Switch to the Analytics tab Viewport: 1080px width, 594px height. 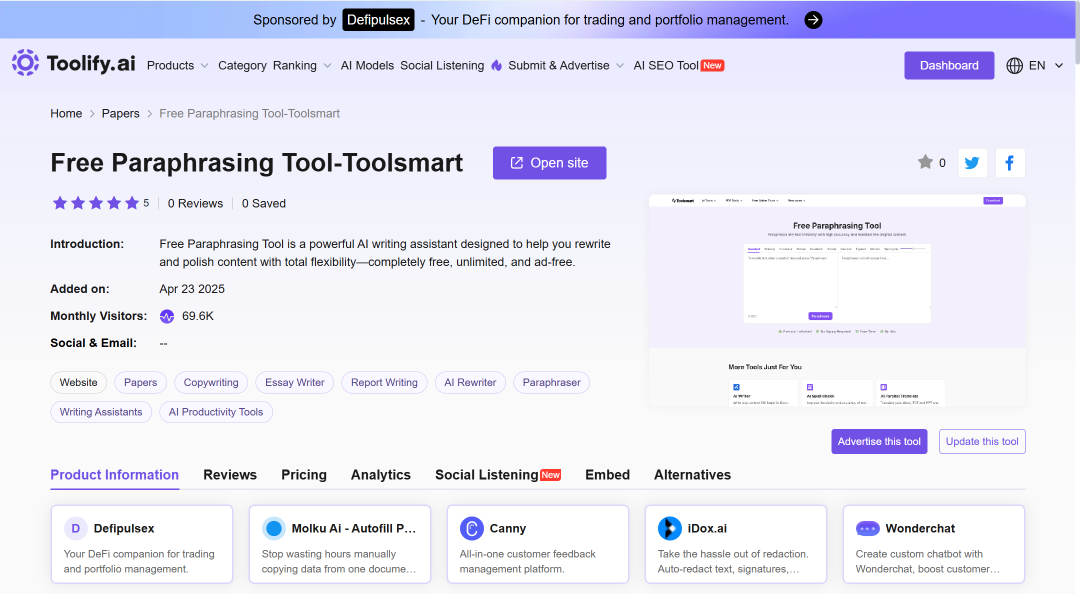tap(381, 475)
